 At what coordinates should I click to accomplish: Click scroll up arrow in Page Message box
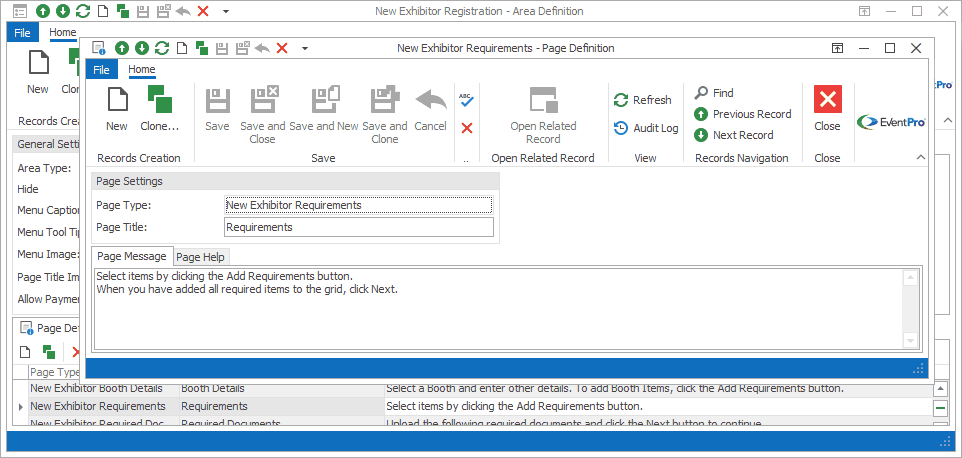click(x=910, y=279)
